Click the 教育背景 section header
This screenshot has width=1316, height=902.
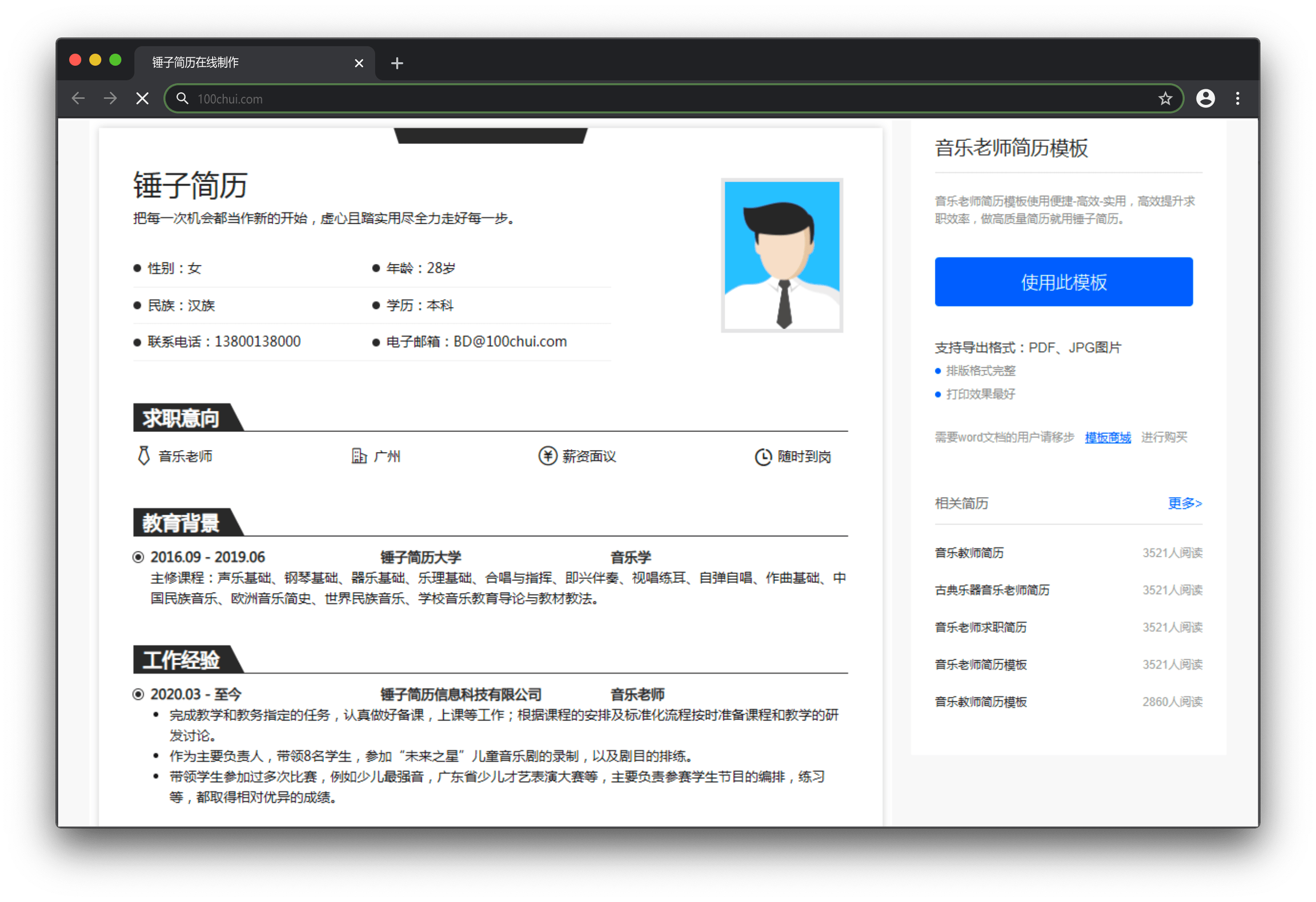click(188, 522)
